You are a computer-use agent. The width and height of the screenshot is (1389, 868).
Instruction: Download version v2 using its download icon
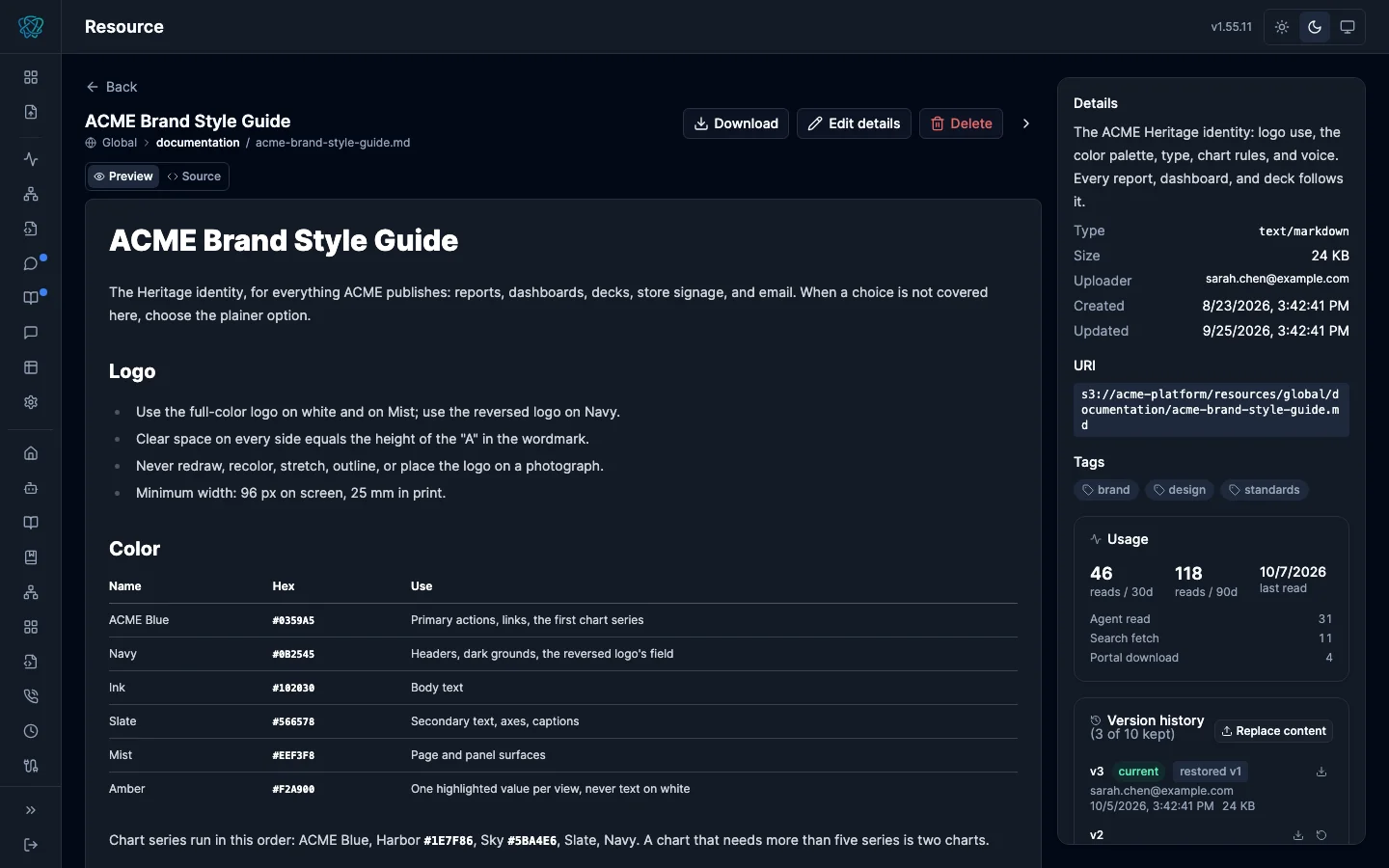1298,835
